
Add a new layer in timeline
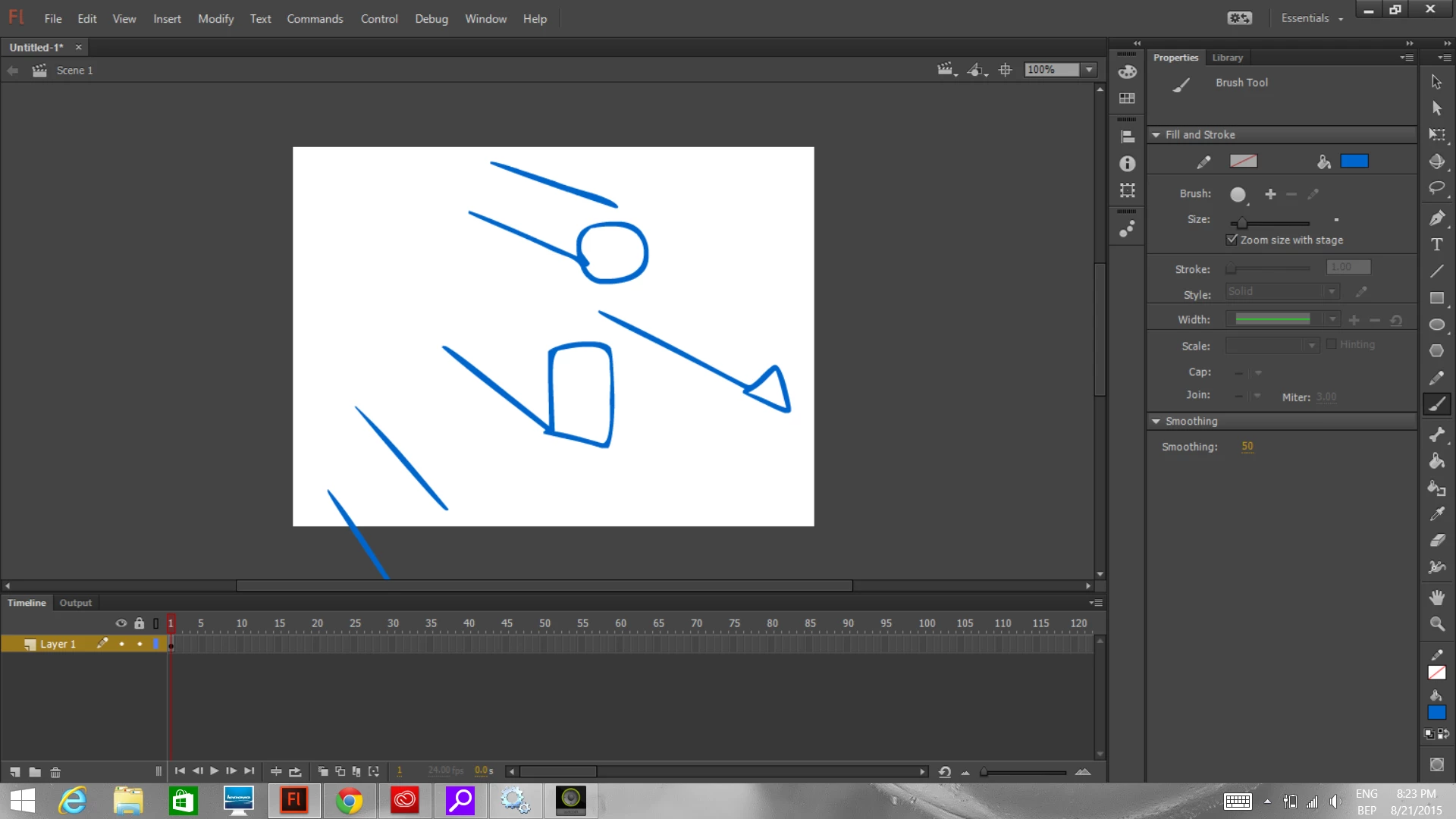click(x=15, y=772)
